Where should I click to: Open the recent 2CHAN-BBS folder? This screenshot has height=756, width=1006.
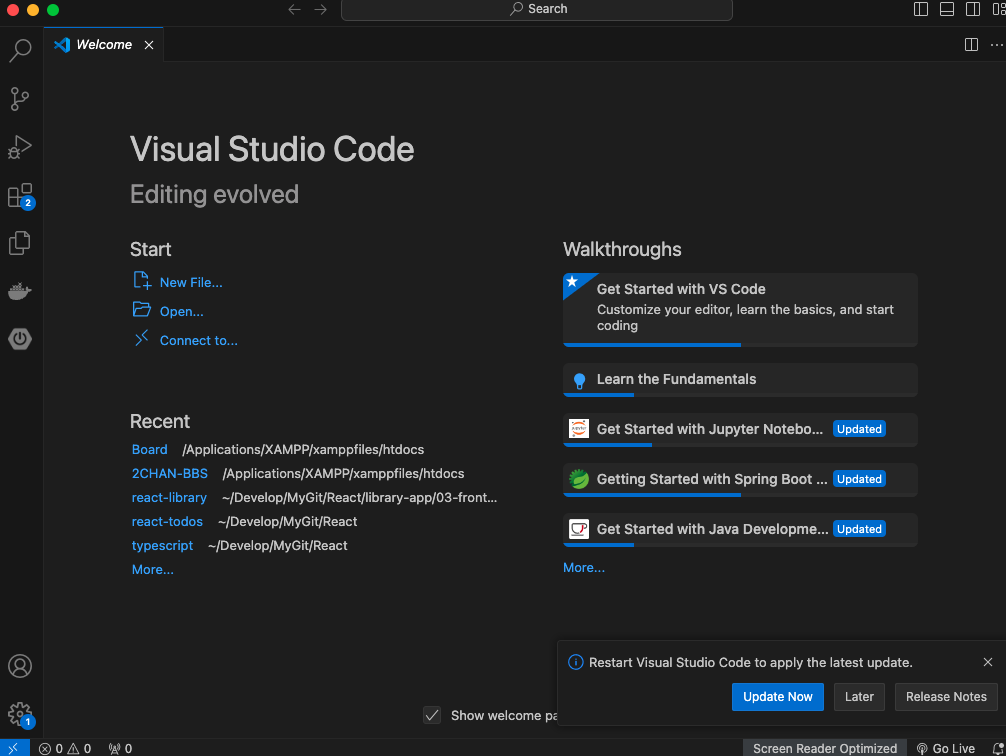(169, 474)
